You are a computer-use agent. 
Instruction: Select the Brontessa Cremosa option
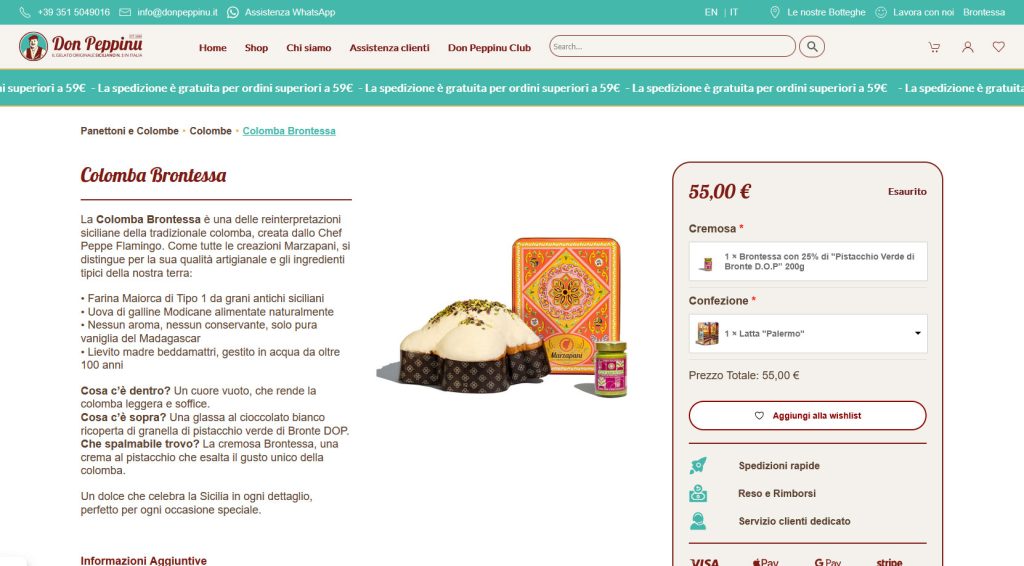coord(808,262)
